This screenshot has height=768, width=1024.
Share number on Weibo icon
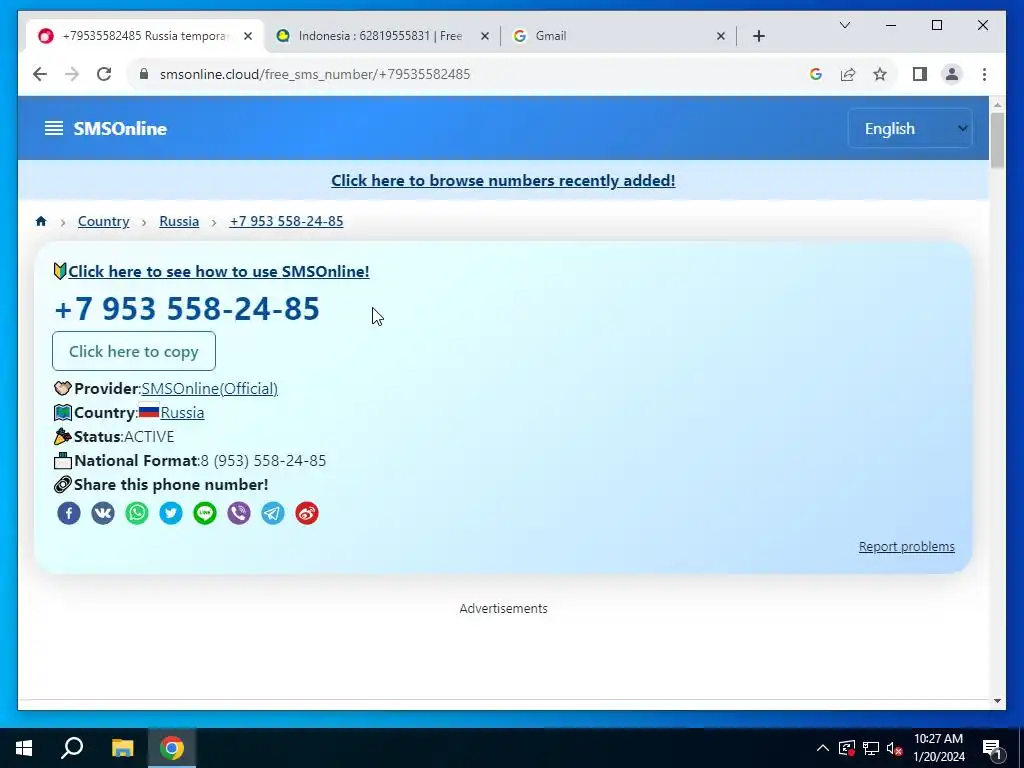307,513
